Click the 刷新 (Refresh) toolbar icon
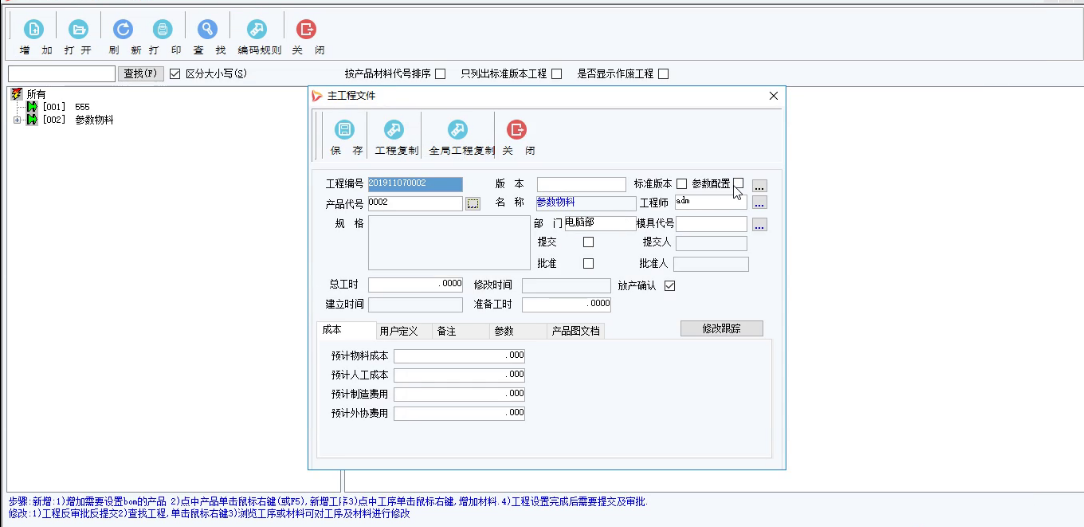The width and height of the screenshot is (1084, 527). [122, 30]
